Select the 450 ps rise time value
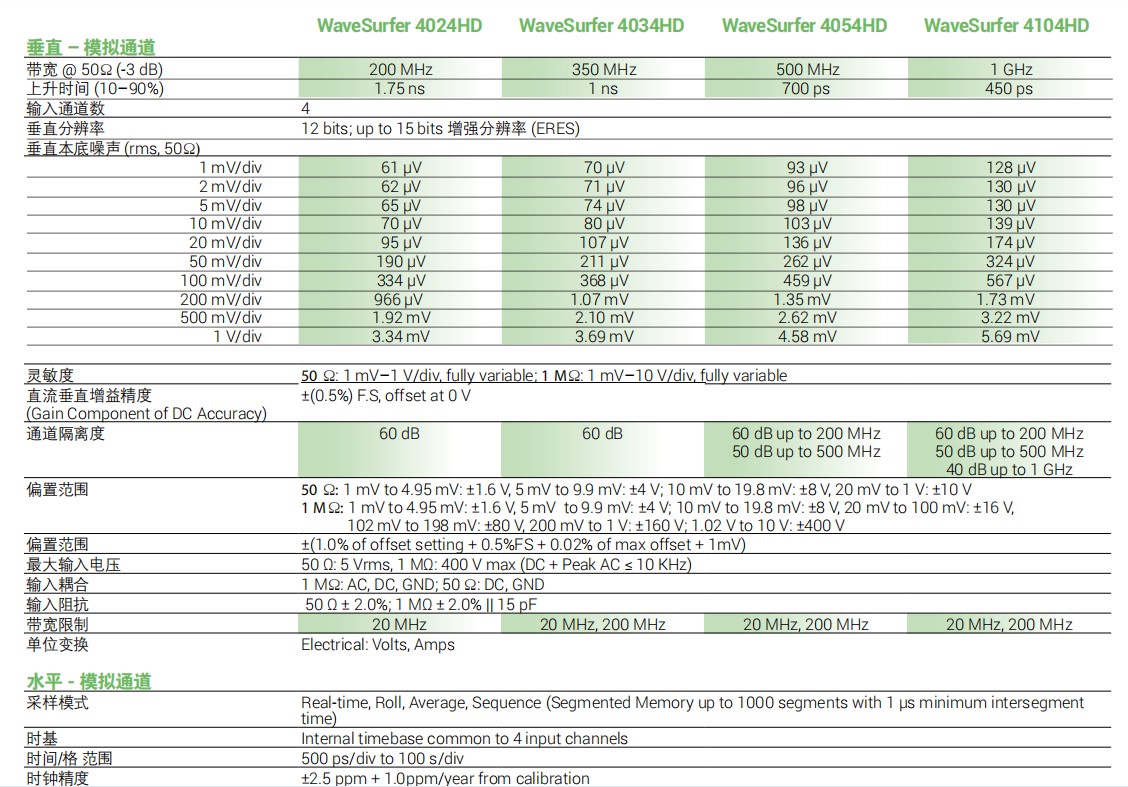Viewport: 1128px width, 787px height. pyautogui.click(x=1009, y=88)
